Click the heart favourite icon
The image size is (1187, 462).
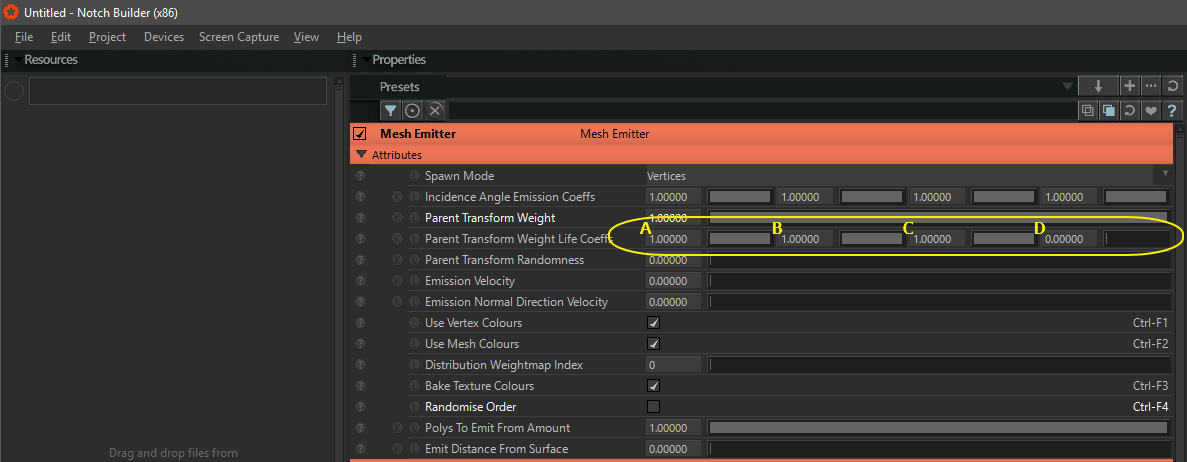coord(1151,111)
